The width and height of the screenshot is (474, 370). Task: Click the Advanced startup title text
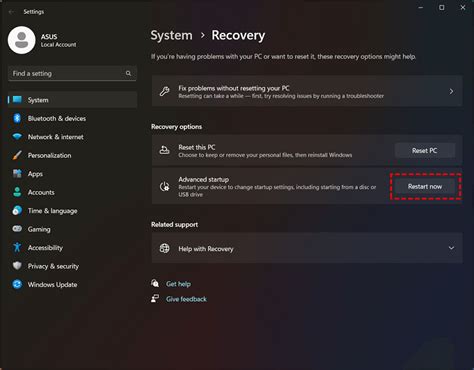click(x=204, y=179)
